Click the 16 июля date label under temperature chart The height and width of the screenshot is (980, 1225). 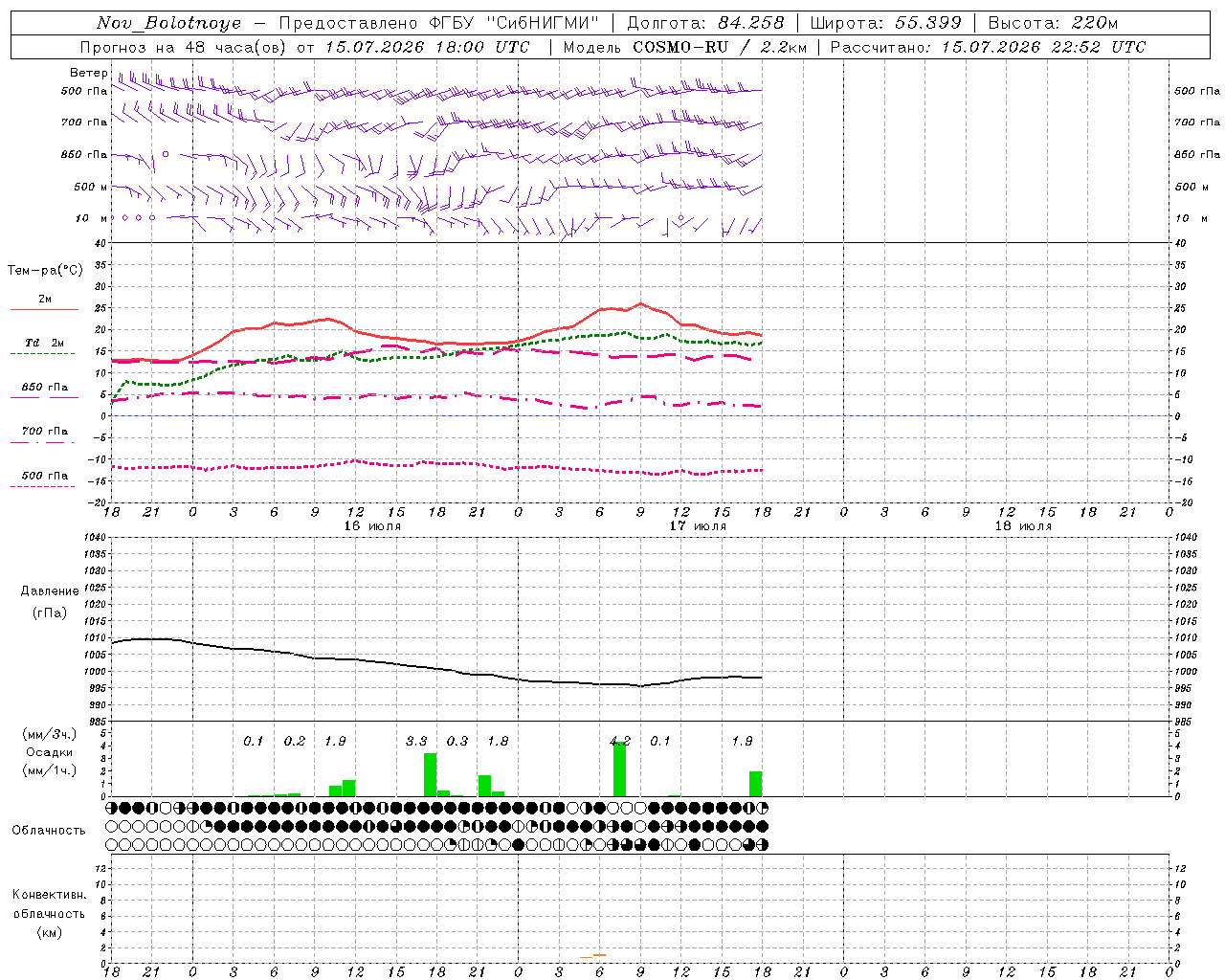[x=372, y=526]
